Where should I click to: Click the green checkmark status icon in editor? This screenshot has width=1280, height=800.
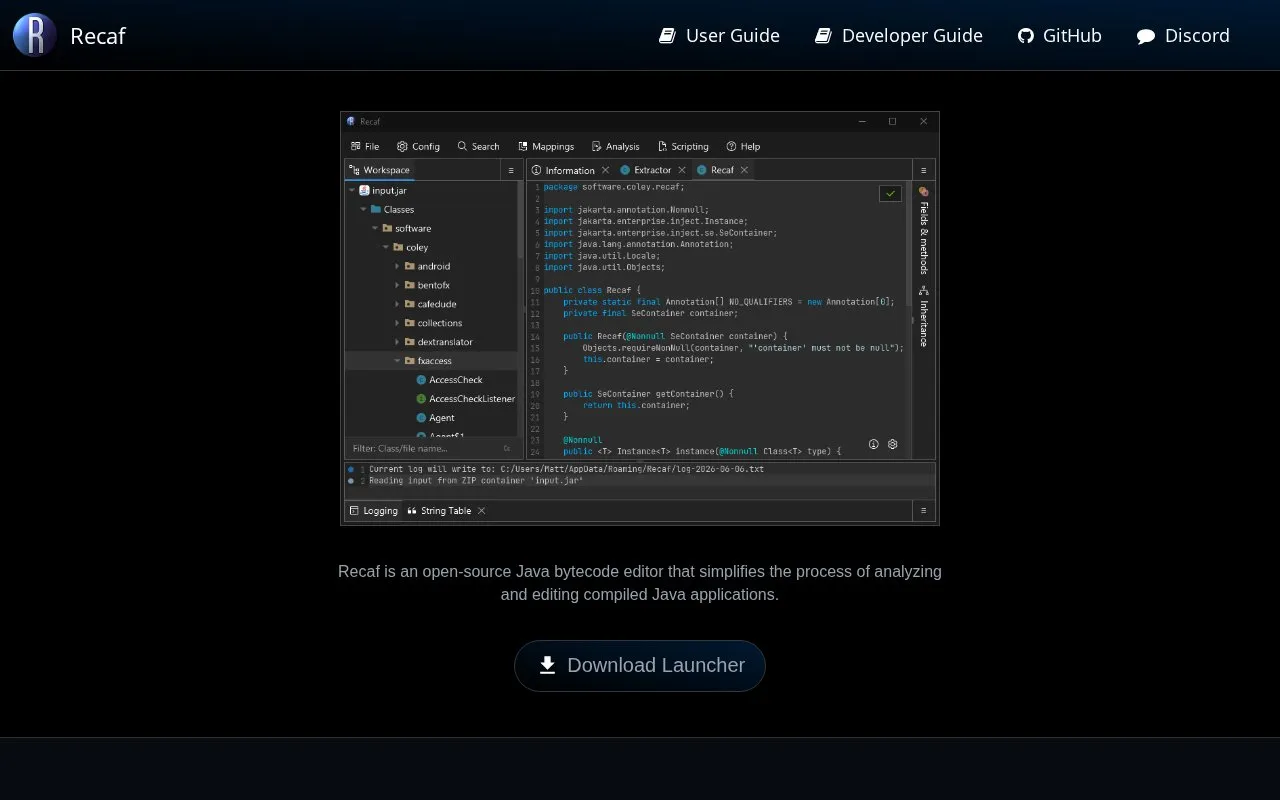click(890, 193)
